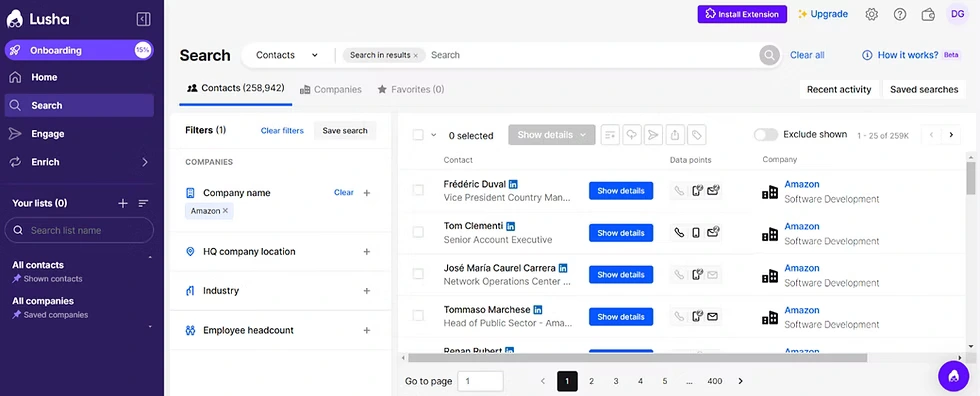Click the Save search button

345,131
